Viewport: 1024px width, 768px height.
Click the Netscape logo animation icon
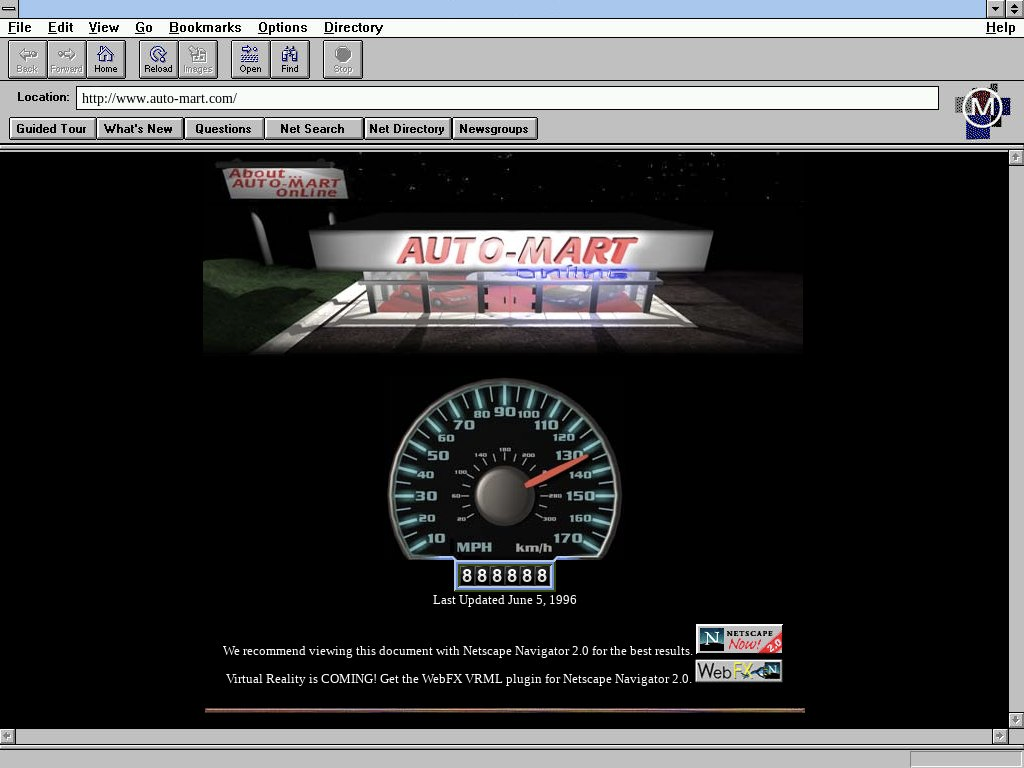click(982, 109)
